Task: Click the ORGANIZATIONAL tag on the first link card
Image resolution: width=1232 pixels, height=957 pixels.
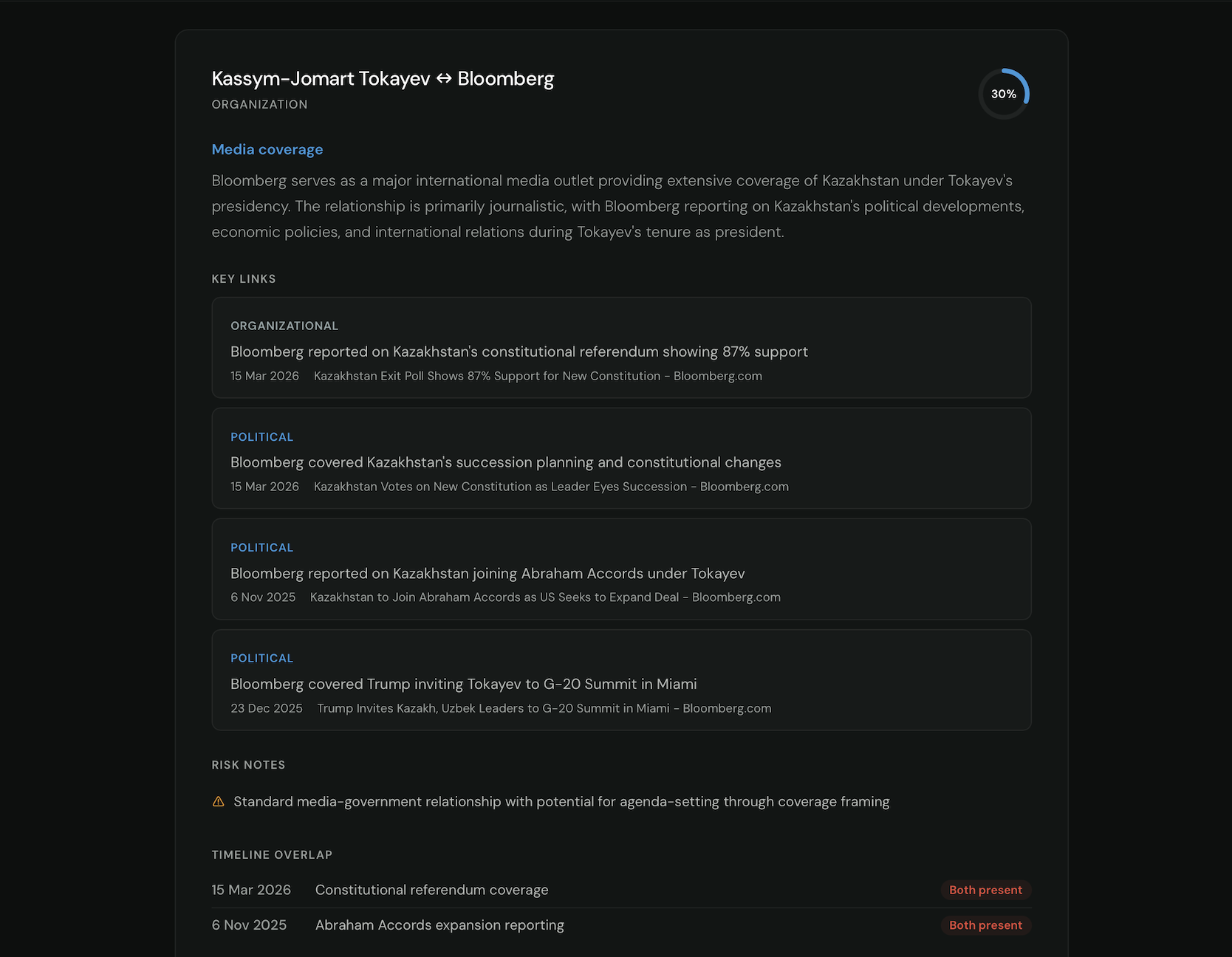Action: 284,326
